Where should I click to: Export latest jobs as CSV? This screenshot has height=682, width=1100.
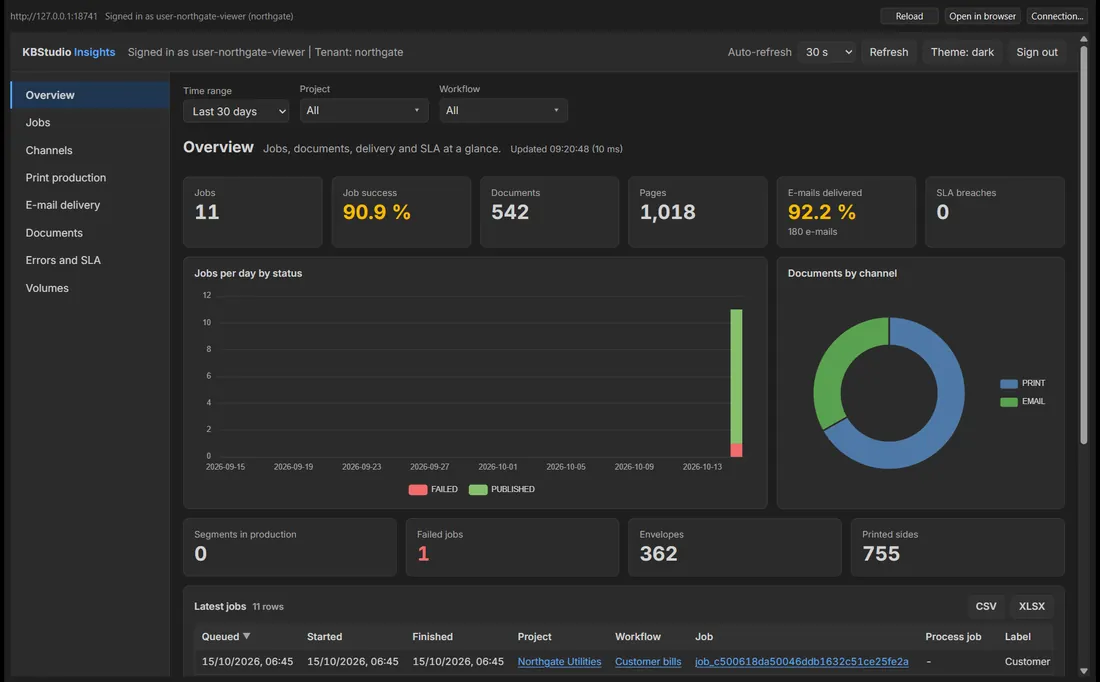(985, 606)
